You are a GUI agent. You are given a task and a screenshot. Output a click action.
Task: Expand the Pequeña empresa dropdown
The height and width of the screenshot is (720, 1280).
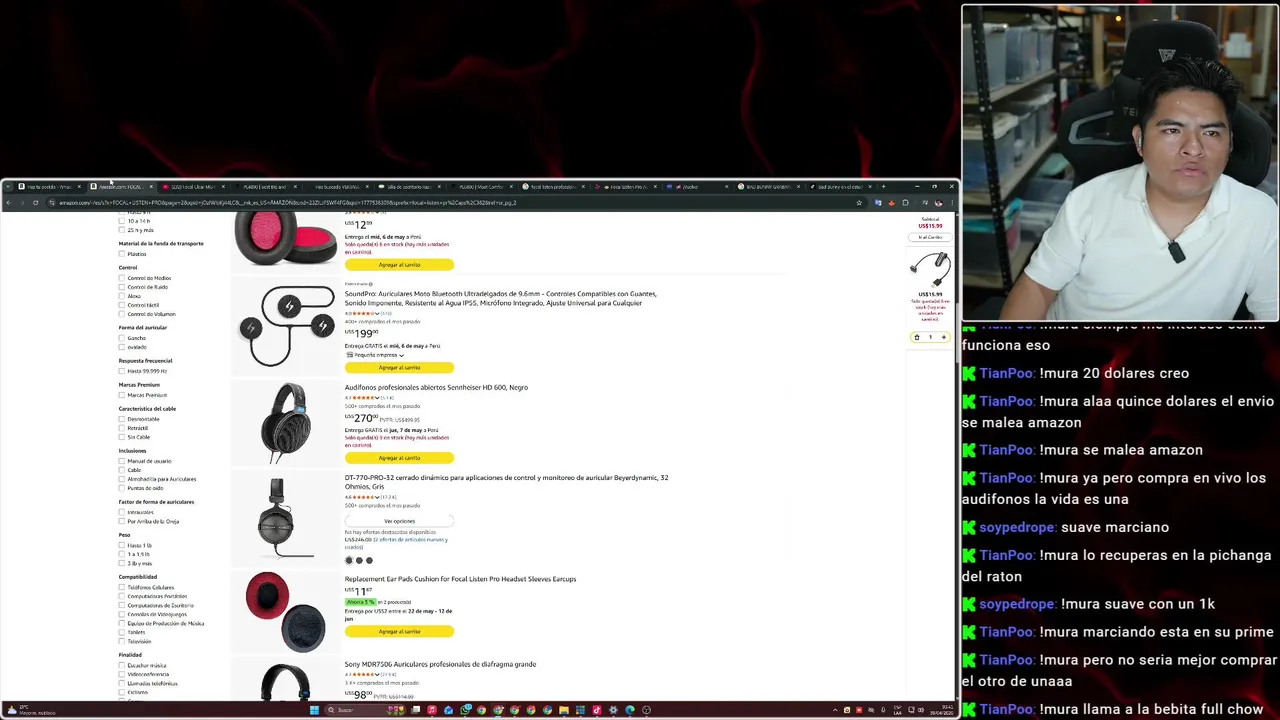375,355
